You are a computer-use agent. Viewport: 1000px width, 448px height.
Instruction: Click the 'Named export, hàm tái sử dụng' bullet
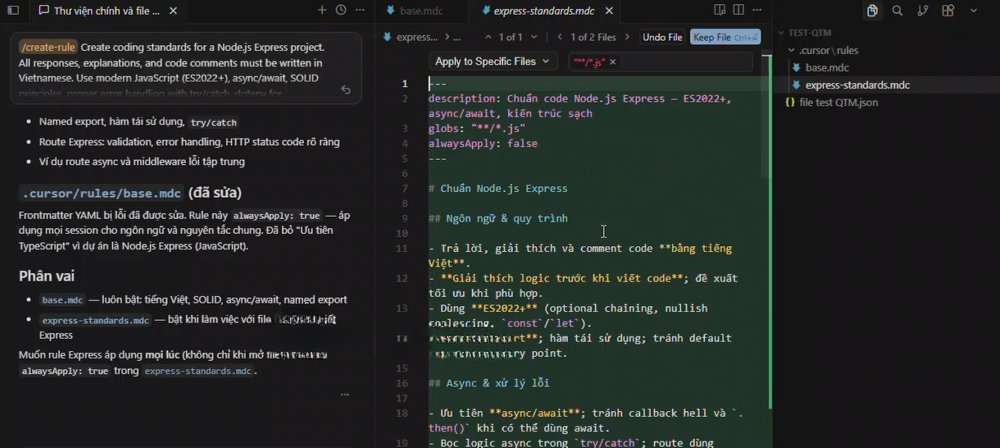click(138, 122)
